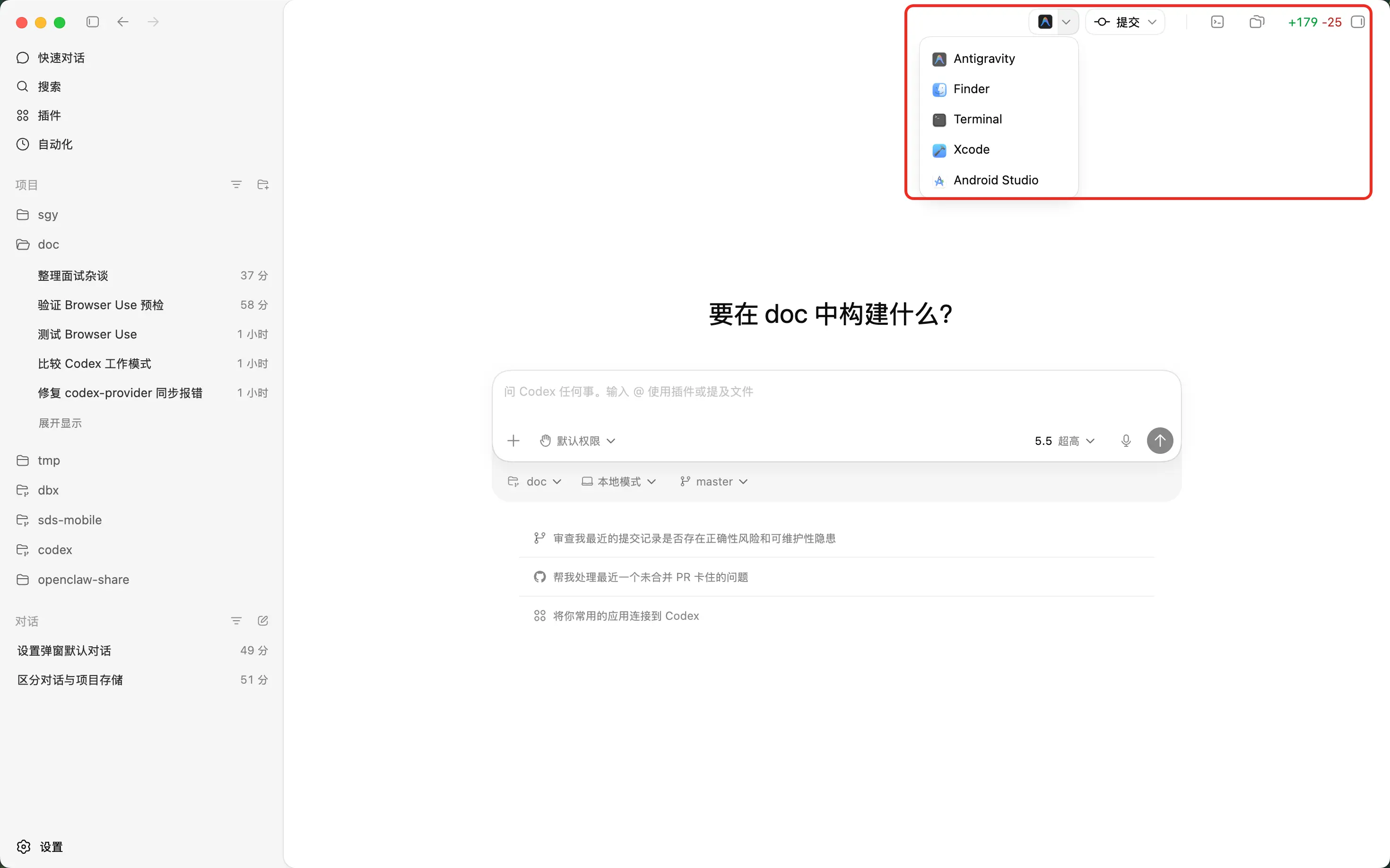Toggle the right side panel icon
This screenshot has width=1390, height=868.
point(1357,22)
